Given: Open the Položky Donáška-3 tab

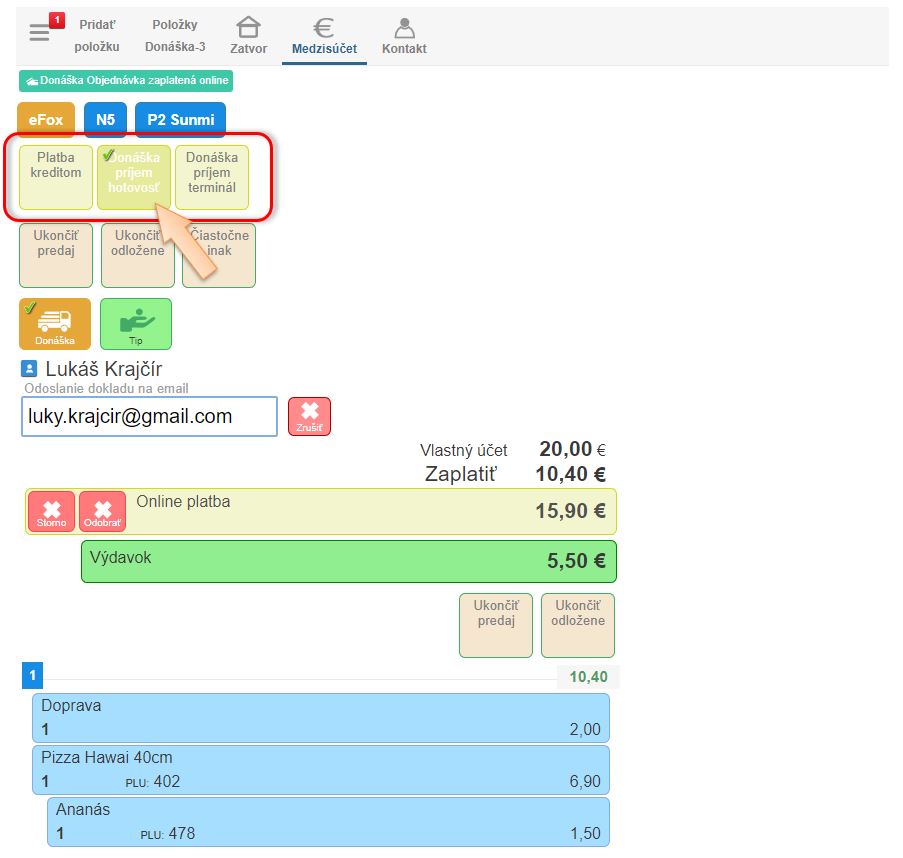Looking at the screenshot, I should 175,36.
